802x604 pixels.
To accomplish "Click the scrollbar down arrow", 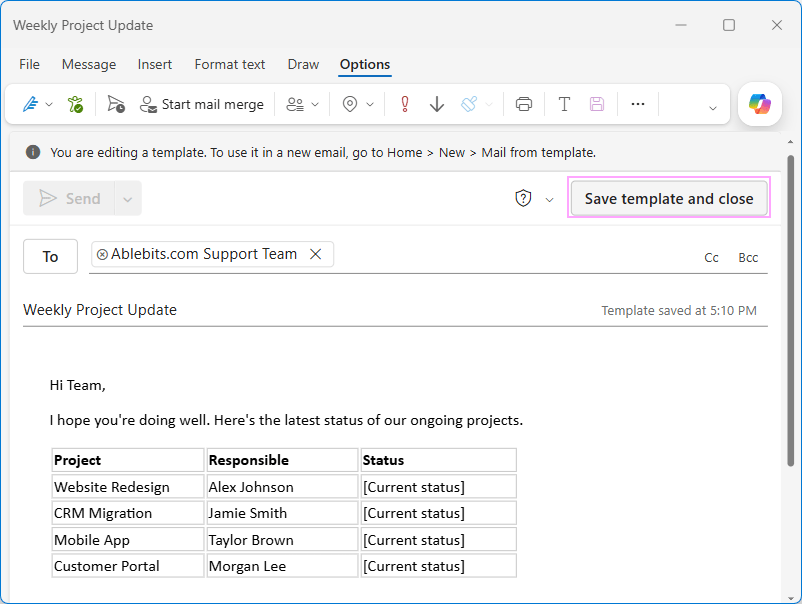I will pos(791,597).
